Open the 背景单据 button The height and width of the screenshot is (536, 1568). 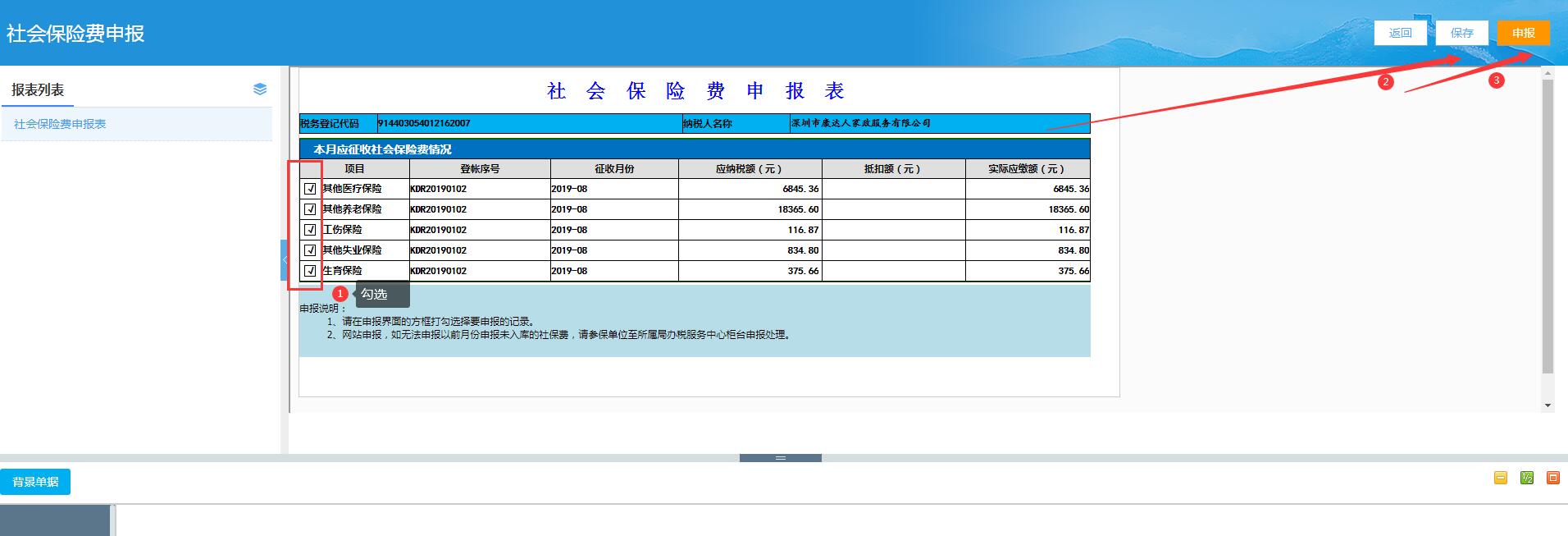click(x=35, y=482)
